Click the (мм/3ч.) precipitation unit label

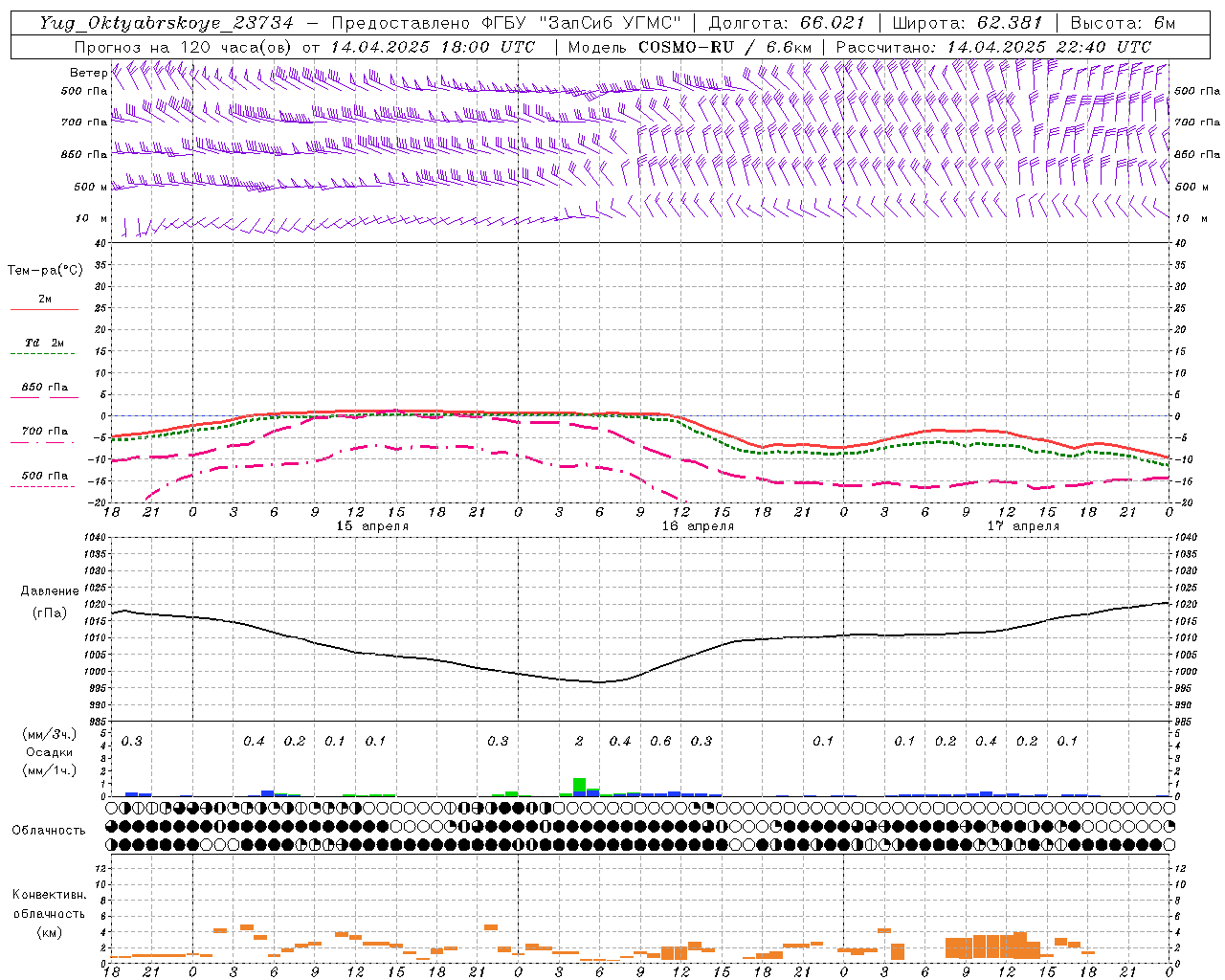[x=50, y=734]
